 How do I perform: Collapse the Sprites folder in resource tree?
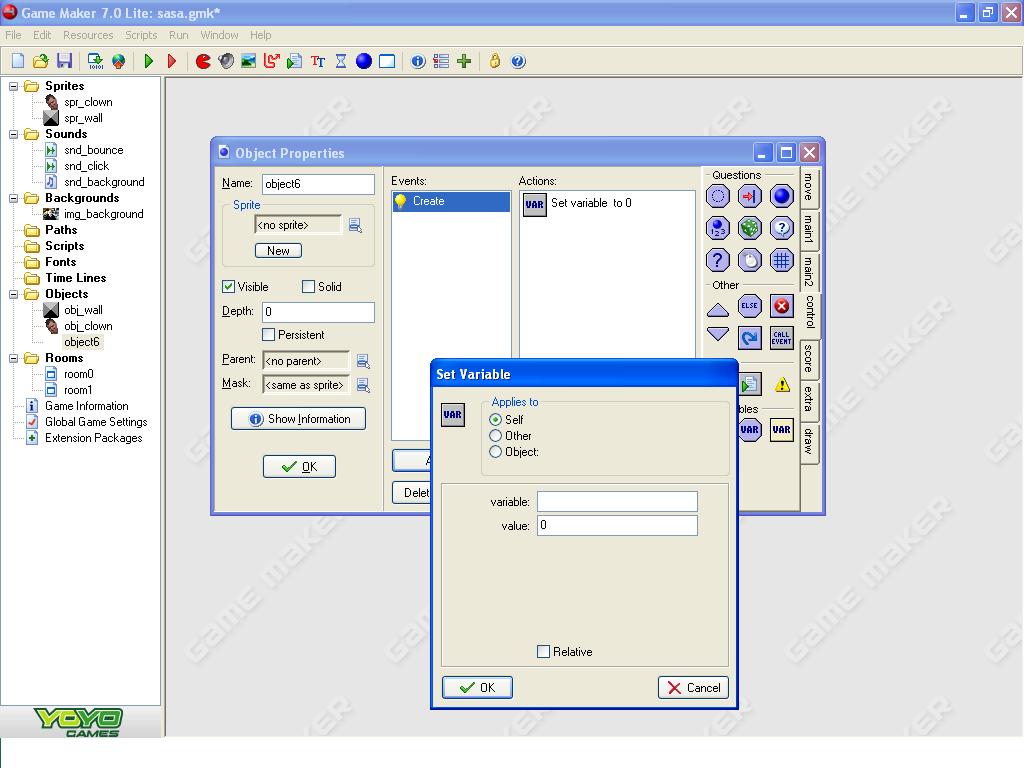[x=15, y=86]
